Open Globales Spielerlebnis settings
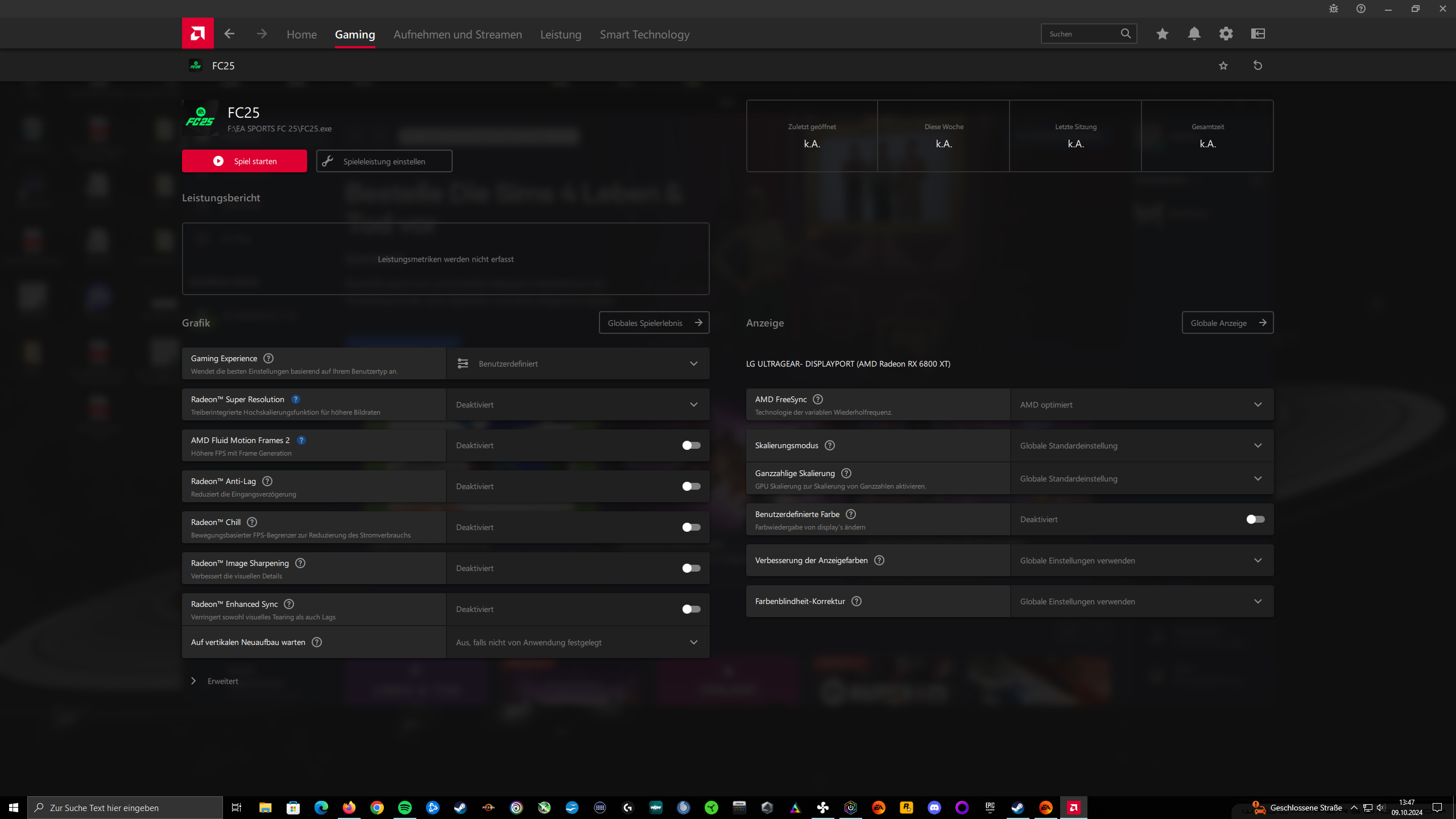This screenshot has width=1456, height=819. tap(654, 322)
